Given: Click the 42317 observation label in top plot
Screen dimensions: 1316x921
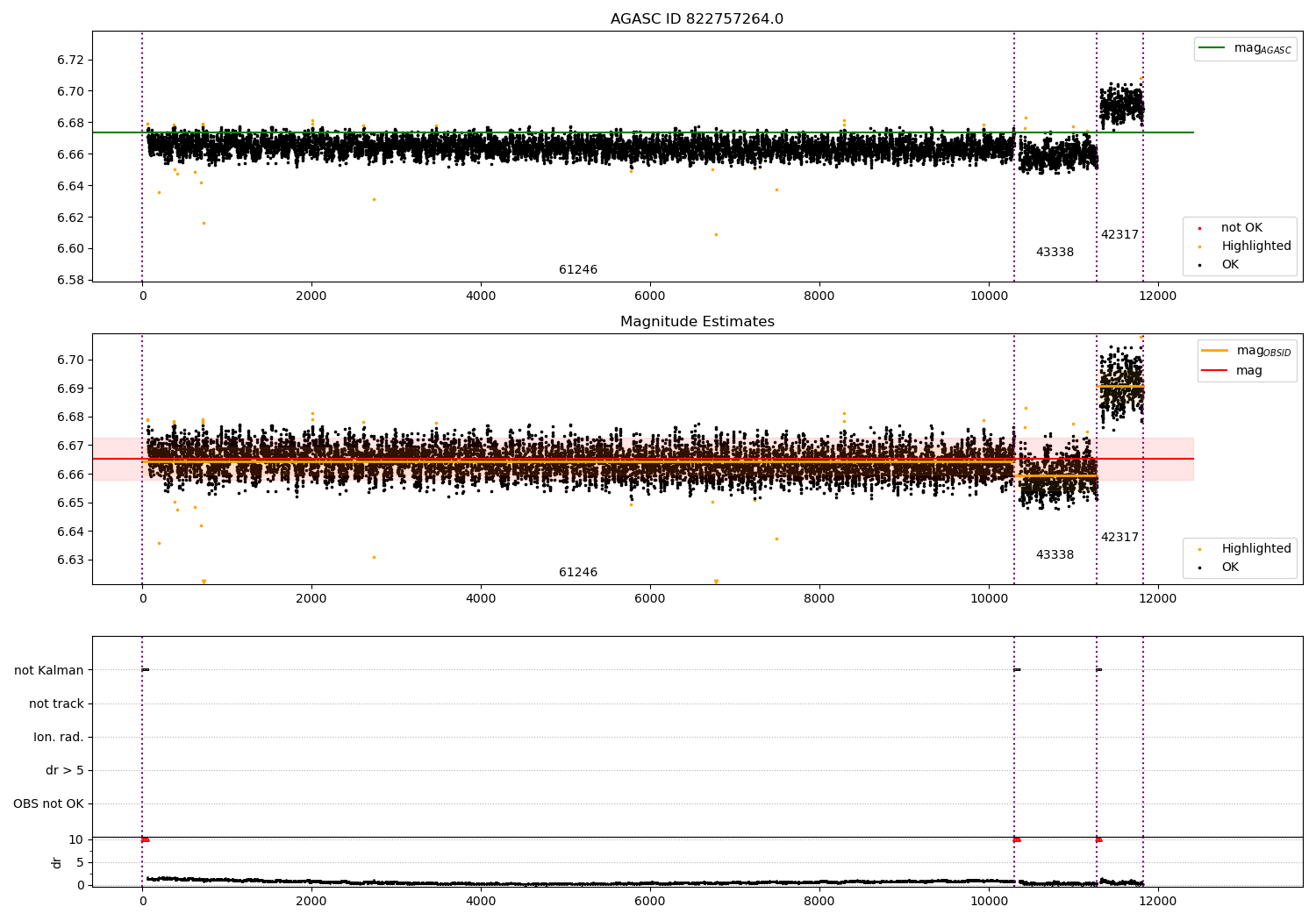Looking at the screenshot, I should click(1119, 235).
